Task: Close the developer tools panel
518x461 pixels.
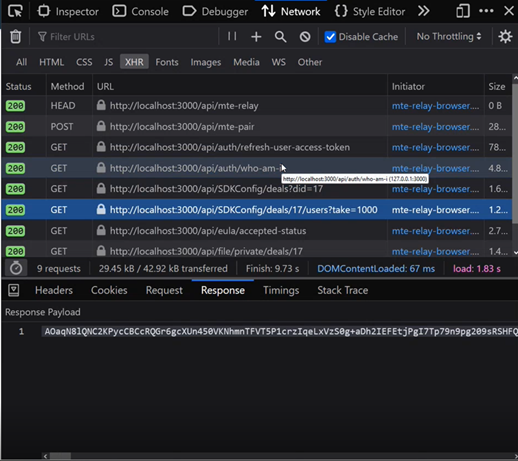Action: (x=509, y=11)
